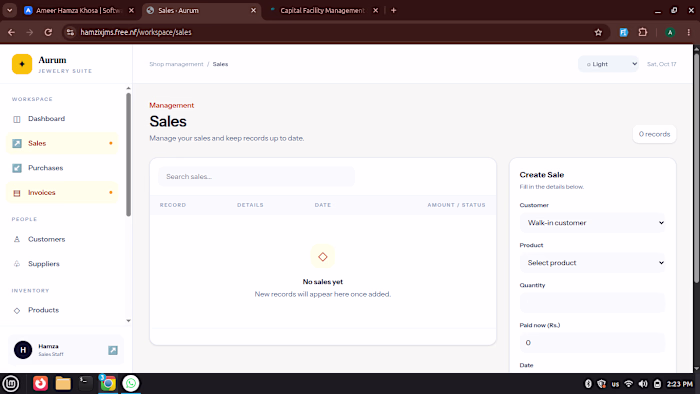Close the Ameer Hamza Khosa tab
This screenshot has width=700, height=394.
pos(131,10)
